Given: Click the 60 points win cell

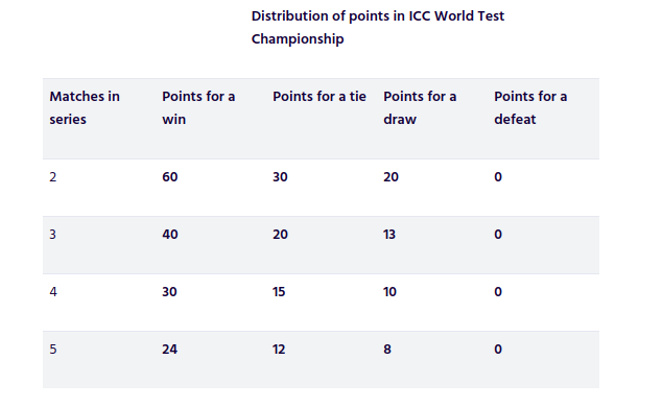Looking at the screenshot, I should (x=170, y=177).
